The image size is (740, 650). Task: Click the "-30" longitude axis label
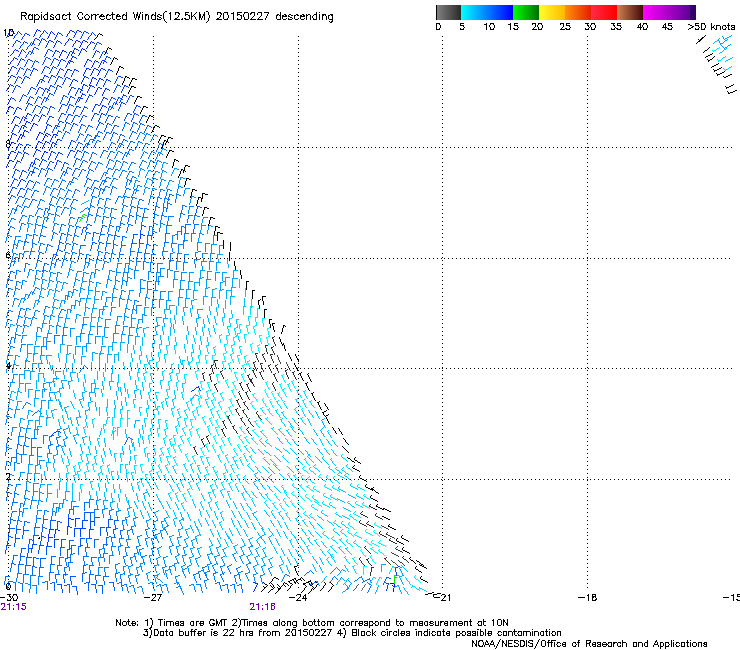pos(9,598)
